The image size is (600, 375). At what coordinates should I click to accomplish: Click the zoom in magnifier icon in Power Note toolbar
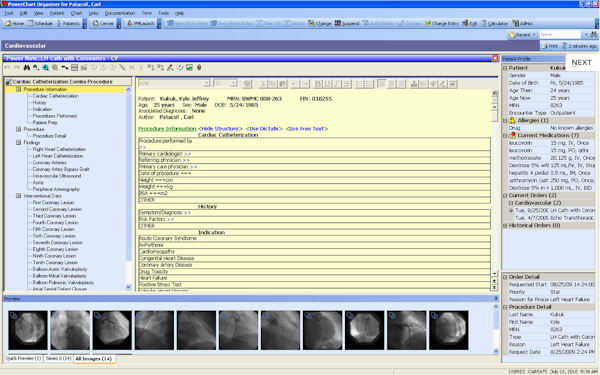click(46, 68)
